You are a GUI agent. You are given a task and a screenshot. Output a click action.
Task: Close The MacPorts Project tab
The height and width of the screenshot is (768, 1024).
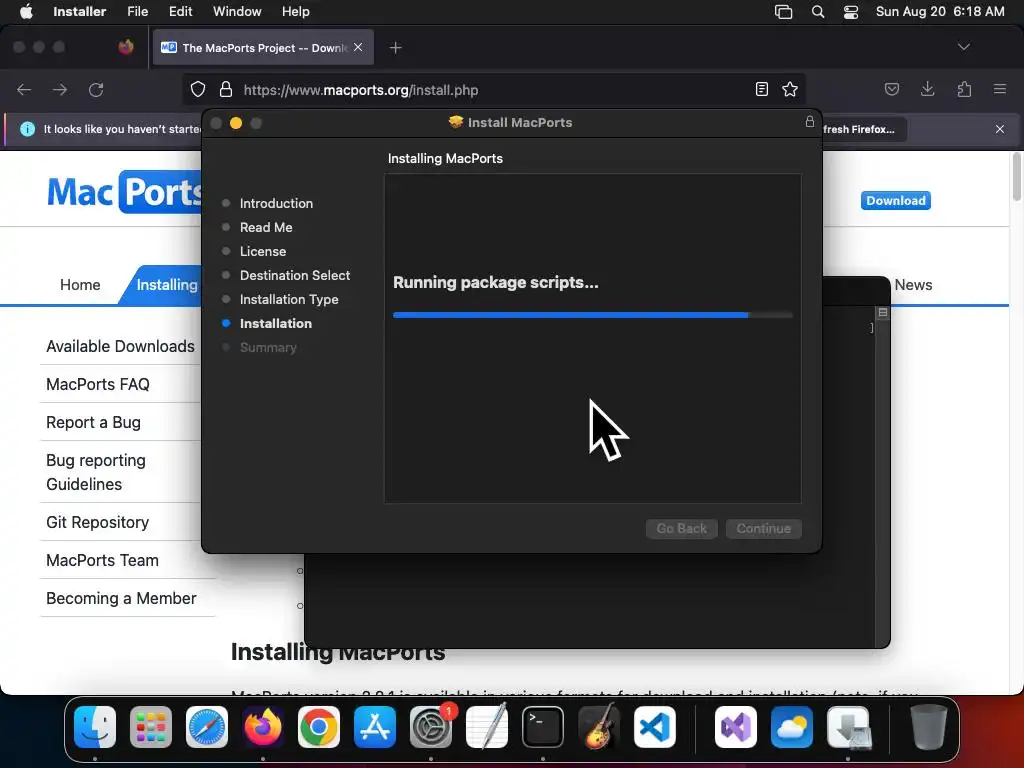pos(358,47)
